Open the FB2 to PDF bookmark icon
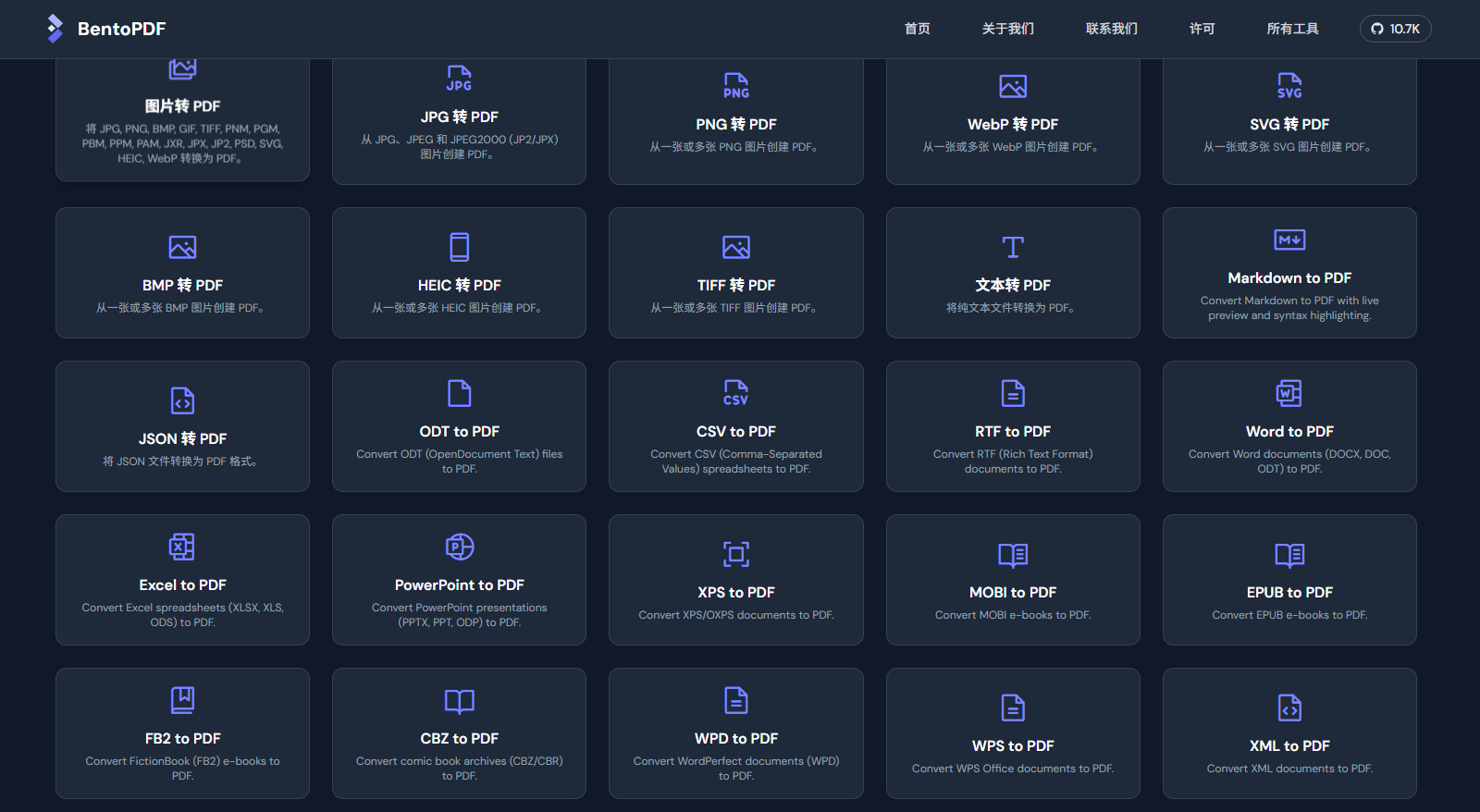Viewport: 1480px width, 812px height. click(x=182, y=700)
